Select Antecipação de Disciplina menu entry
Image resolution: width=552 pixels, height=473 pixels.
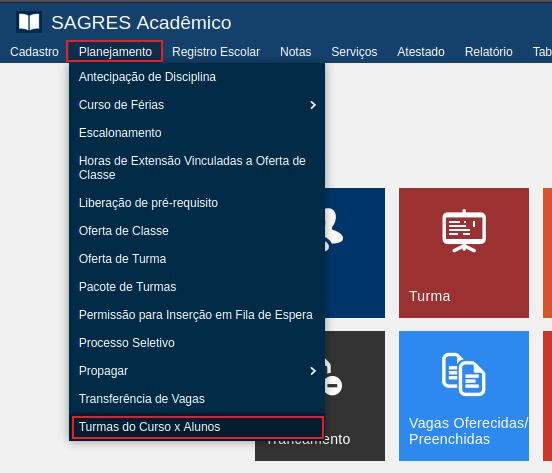[x=197, y=77]
